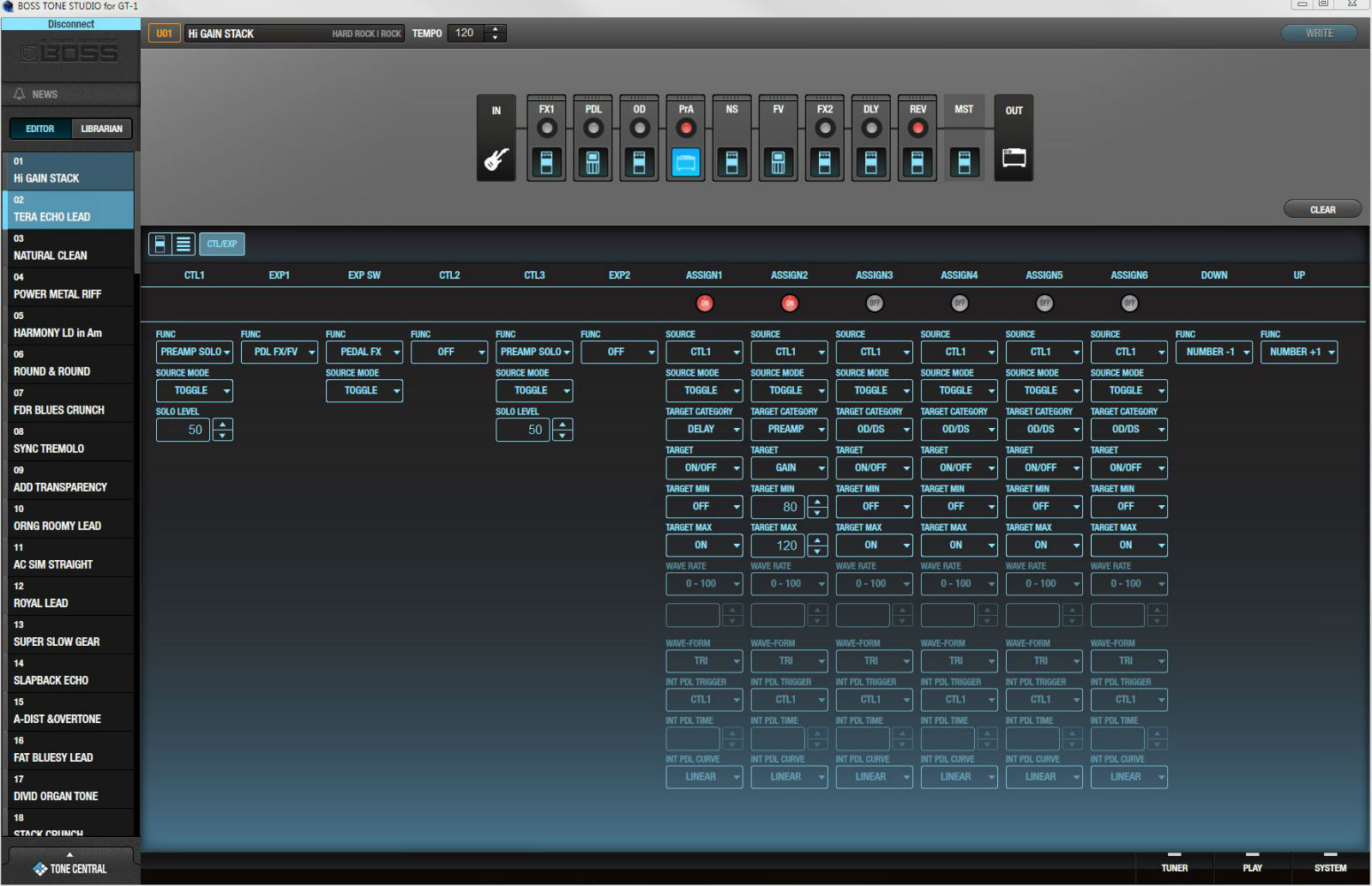Open the FX2 pedal block icon

tap(824, 162)
